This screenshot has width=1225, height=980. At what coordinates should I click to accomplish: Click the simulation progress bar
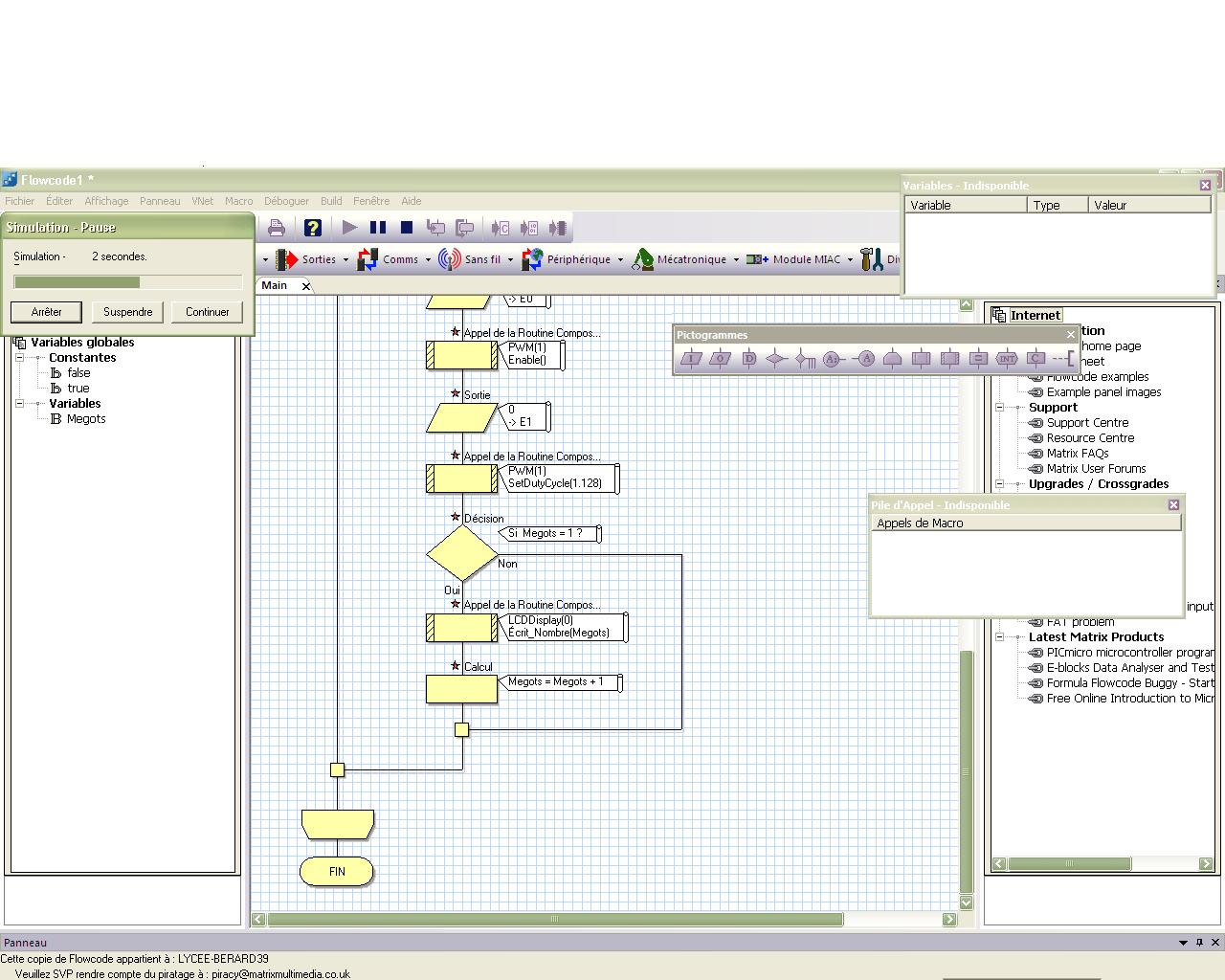point(128,282)
